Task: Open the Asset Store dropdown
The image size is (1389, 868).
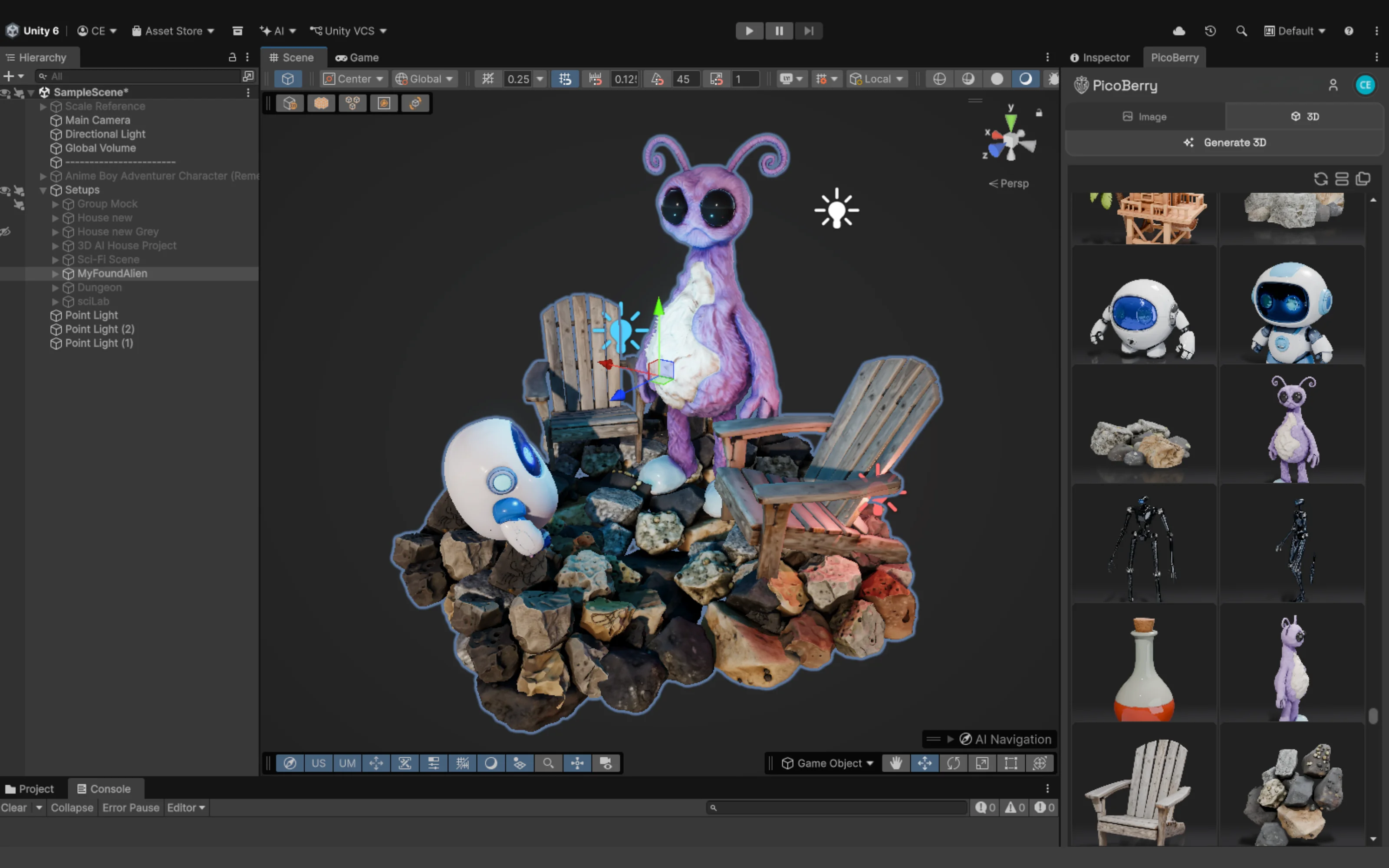Action: pyautogui.click(x=173, y=31)
